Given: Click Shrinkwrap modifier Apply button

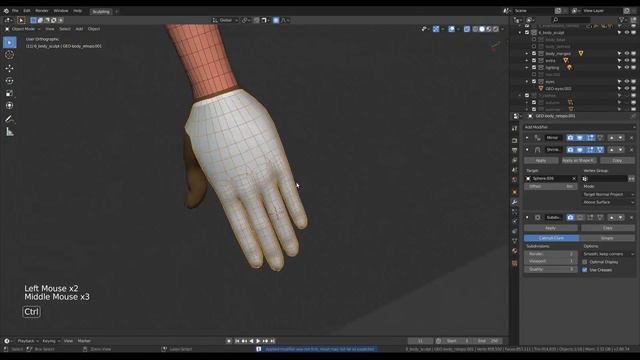Looking at the screenshot, I should click(x=541, y=160).
